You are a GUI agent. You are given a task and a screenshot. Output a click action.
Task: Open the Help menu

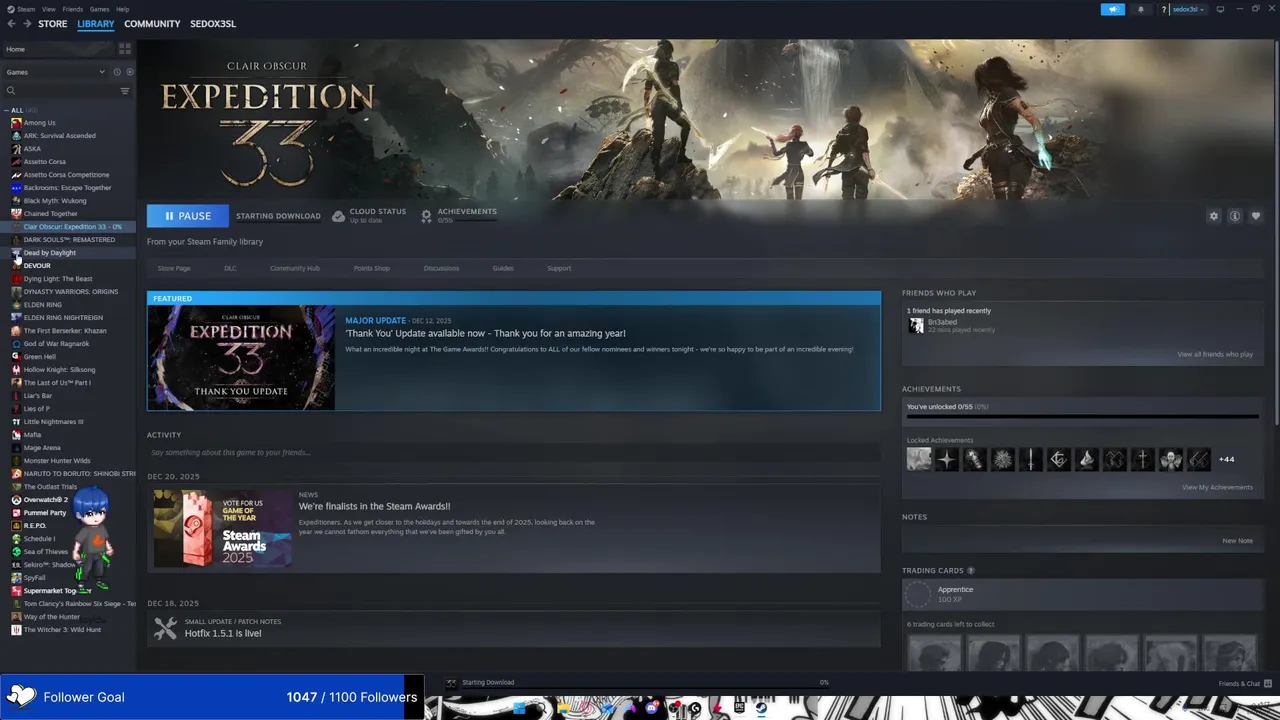pos(122,9)
